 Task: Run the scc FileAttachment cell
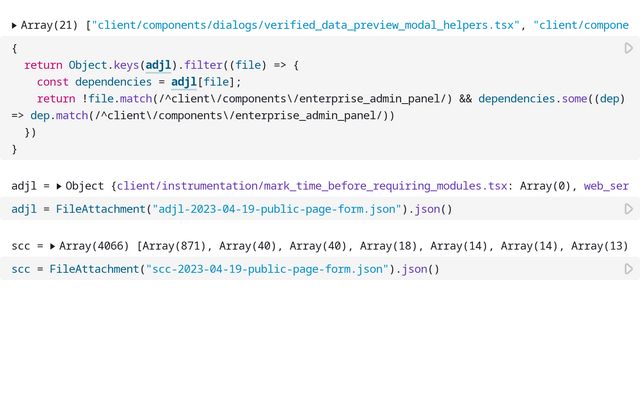coord(628,269)
